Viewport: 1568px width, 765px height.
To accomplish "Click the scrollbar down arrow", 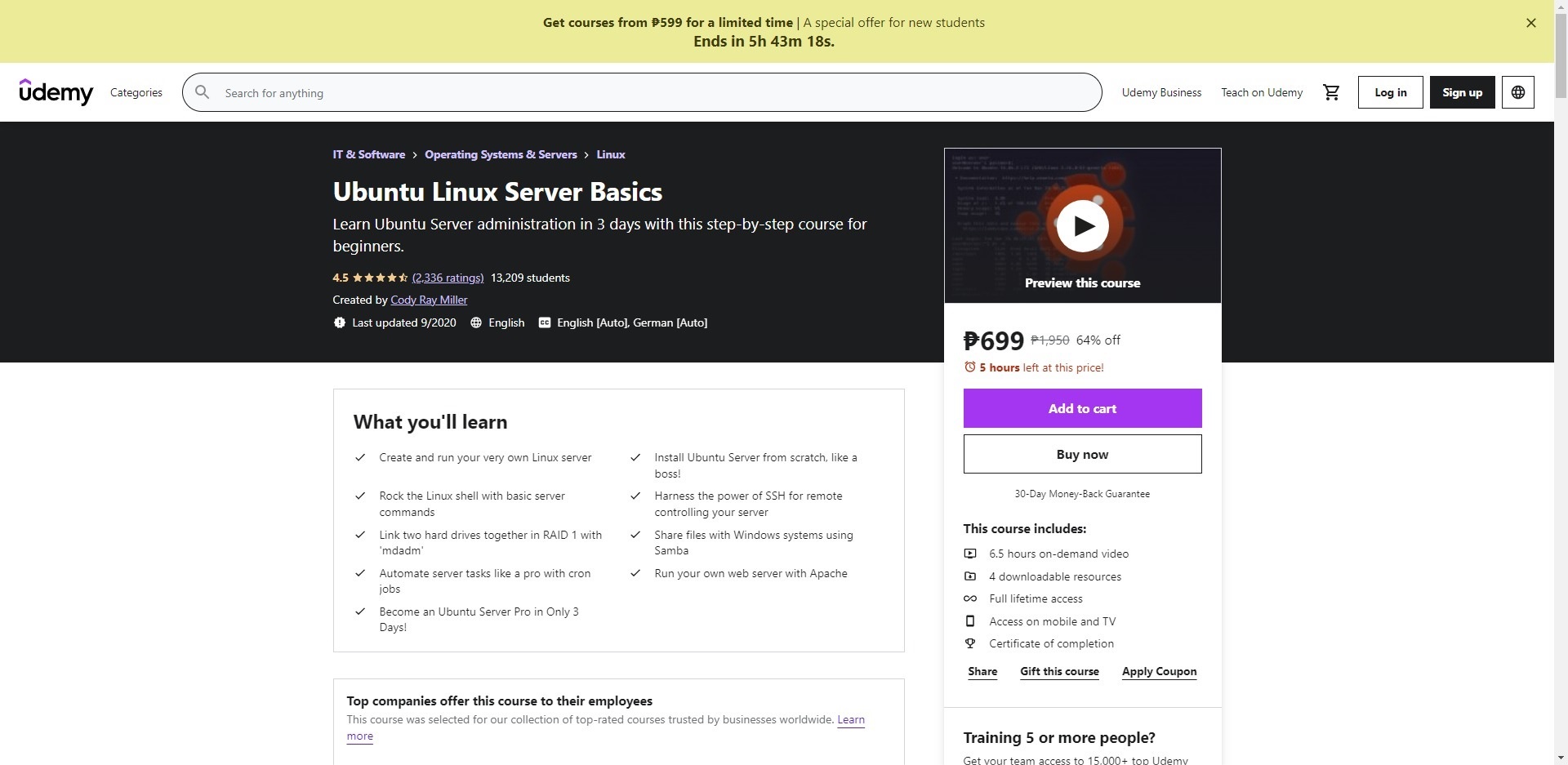I will tap(1561, 758).
